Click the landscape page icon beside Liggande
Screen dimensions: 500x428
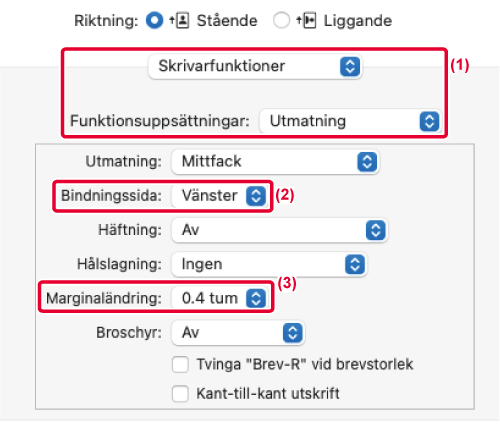click(x=306, y=21)
